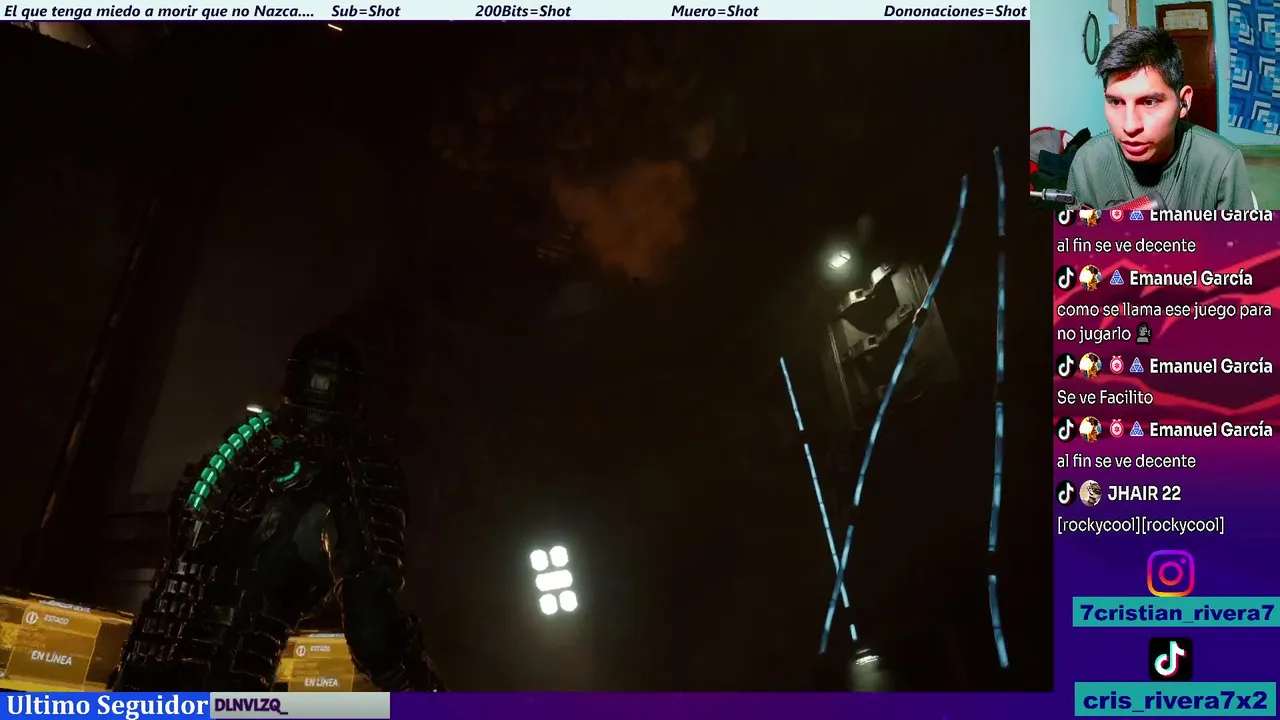Select username Emanuel García above 'Se ve Facilito'
This screenshot has width=1280, height=720.
coord(1210,366)
